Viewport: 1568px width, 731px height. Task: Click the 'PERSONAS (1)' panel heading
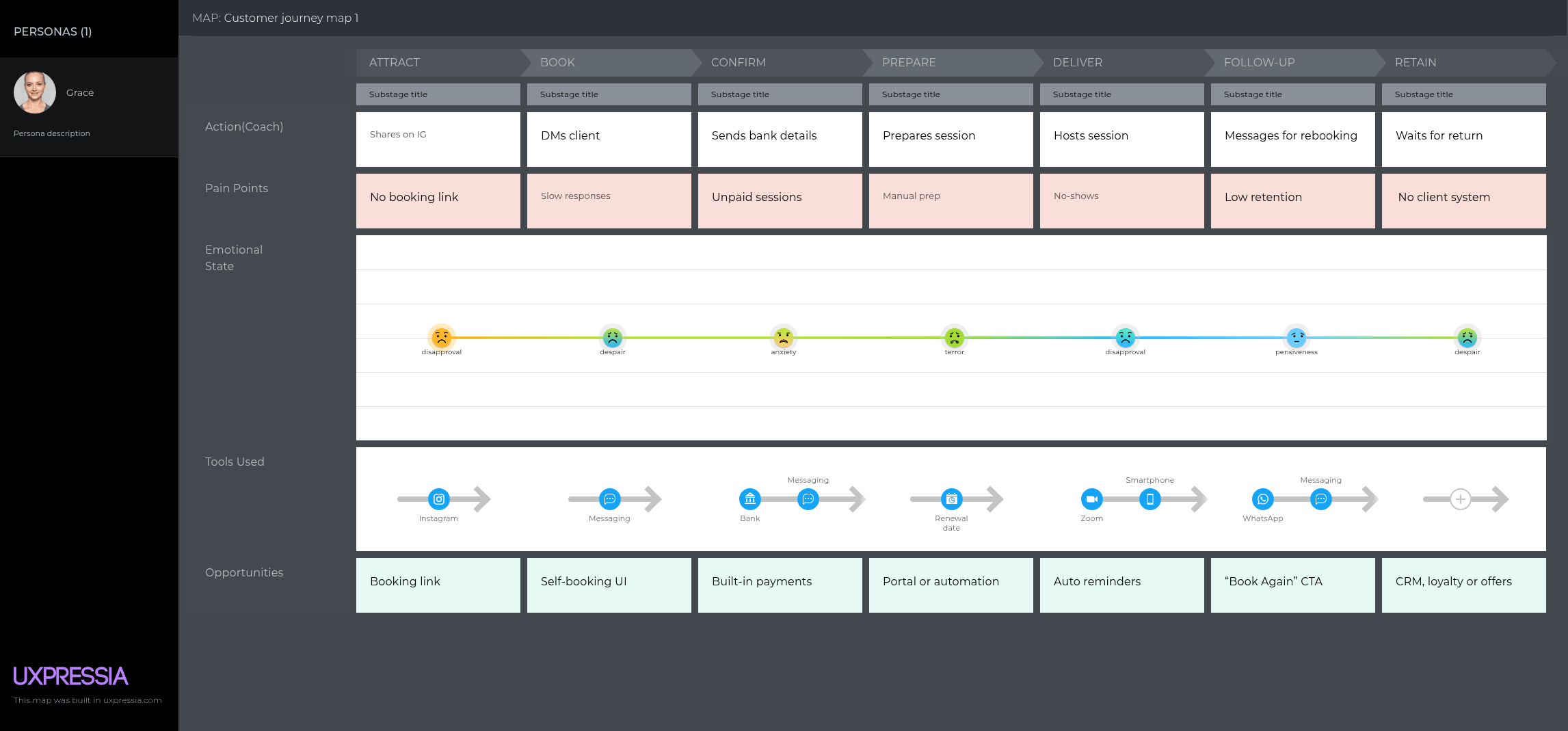click(53, 31)
